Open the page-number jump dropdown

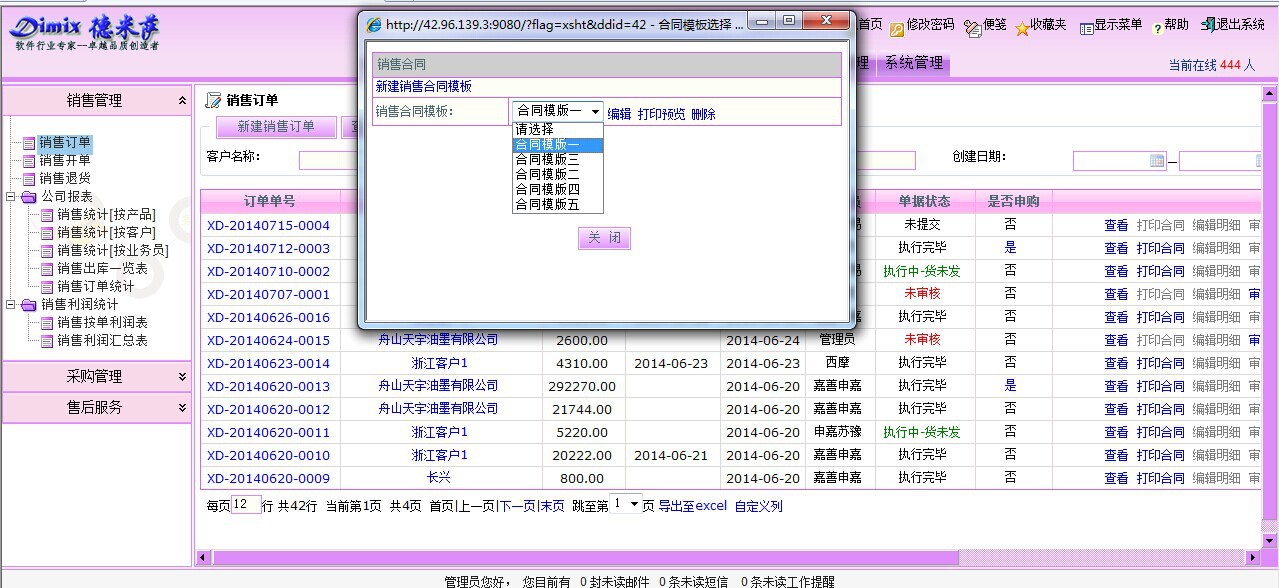point(634,505)
